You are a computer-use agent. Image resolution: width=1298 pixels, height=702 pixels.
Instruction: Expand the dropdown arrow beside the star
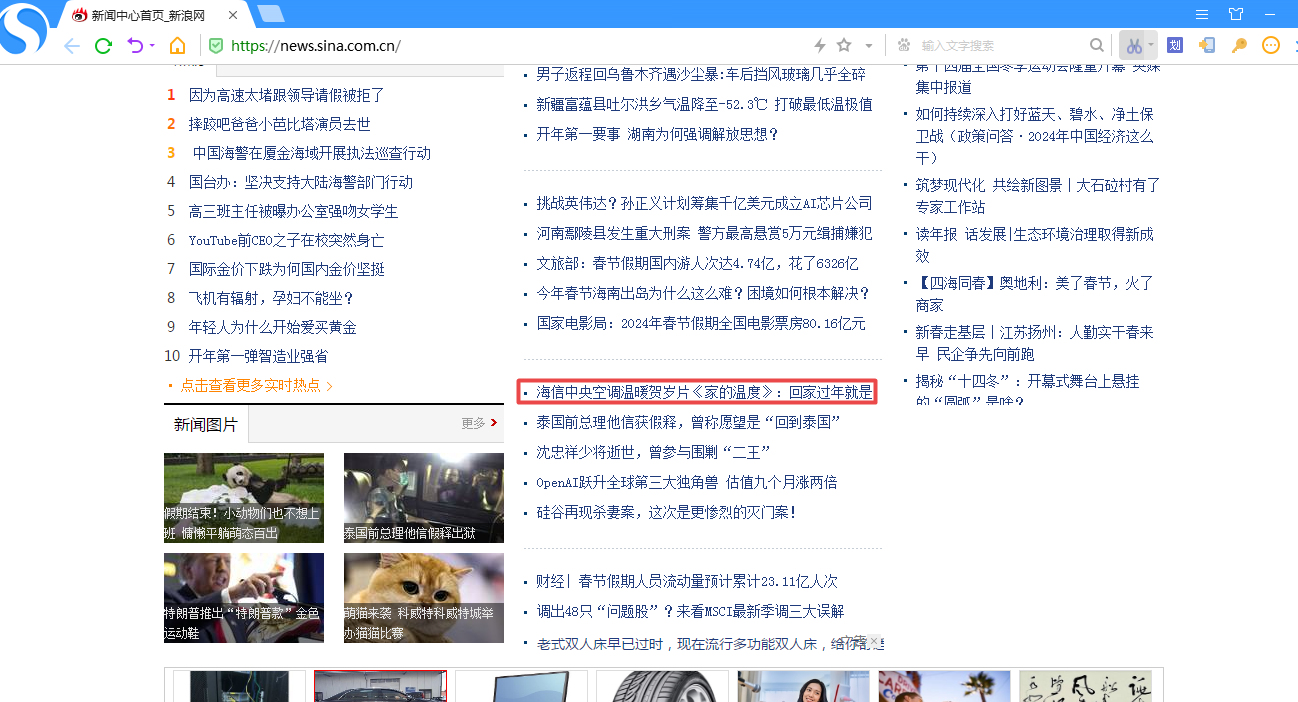pos(868,46)
